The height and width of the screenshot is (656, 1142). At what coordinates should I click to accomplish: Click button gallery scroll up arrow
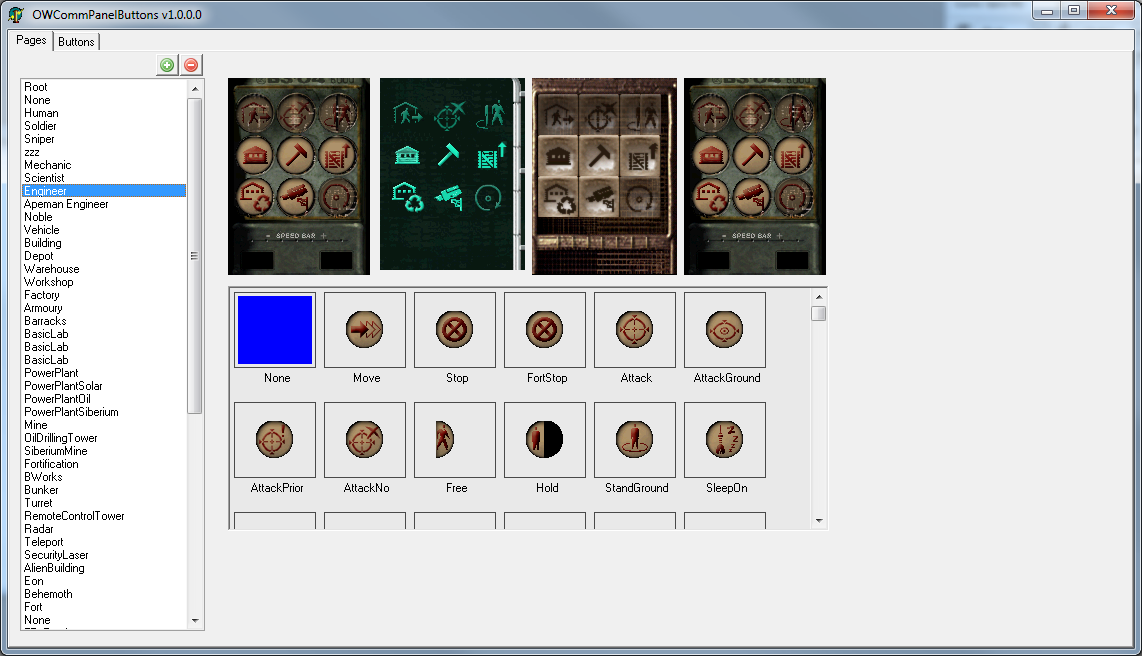(x=819, y=297)
